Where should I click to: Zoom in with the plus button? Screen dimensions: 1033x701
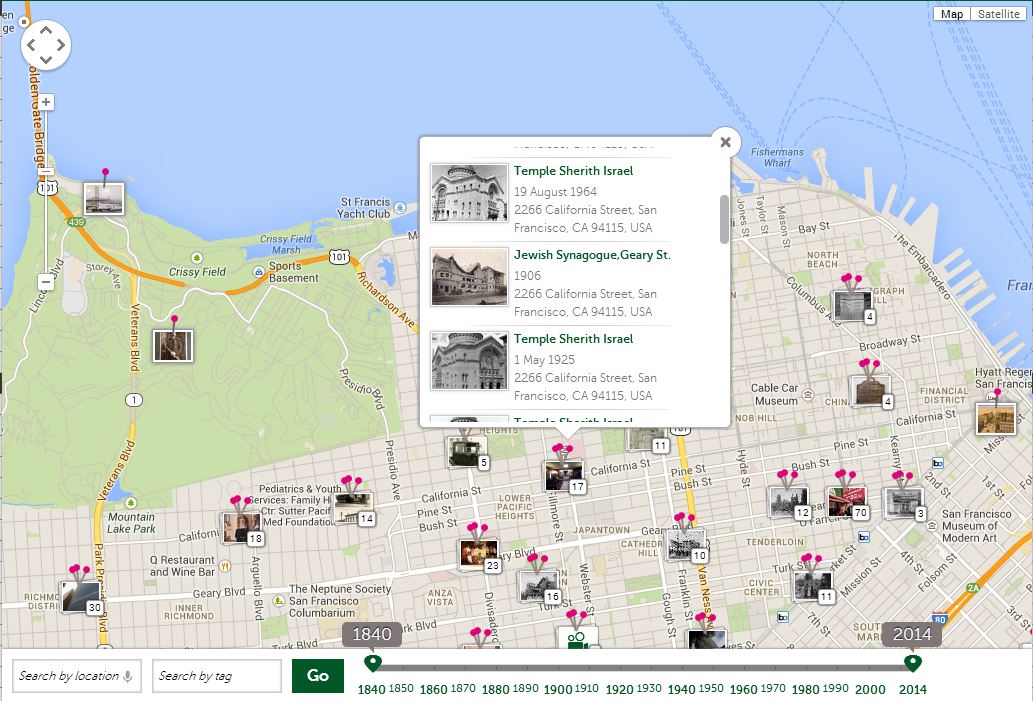[45, 102]
